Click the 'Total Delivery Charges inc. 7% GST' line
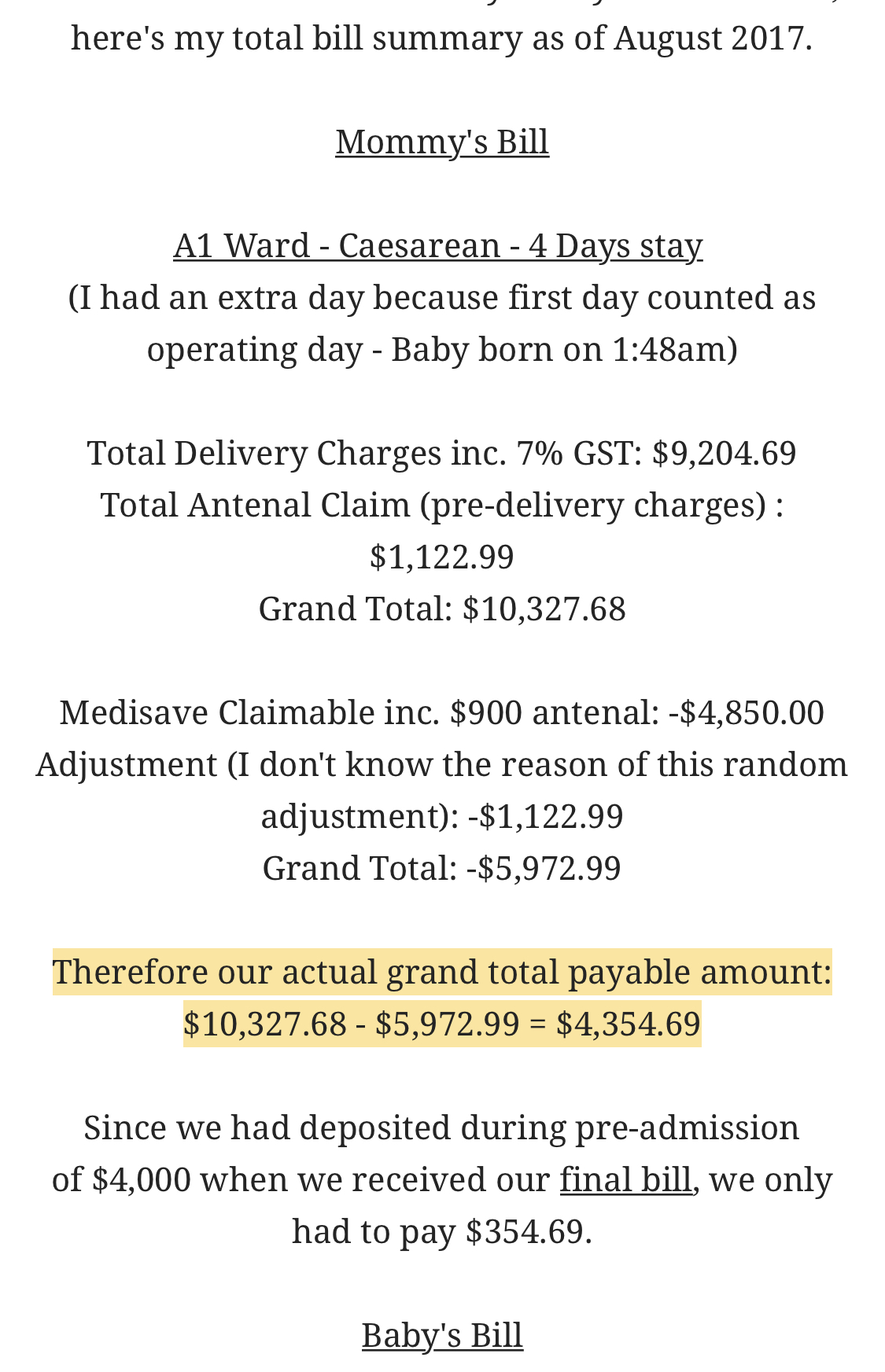The image size is (885, 1372). tap(442, 454)
